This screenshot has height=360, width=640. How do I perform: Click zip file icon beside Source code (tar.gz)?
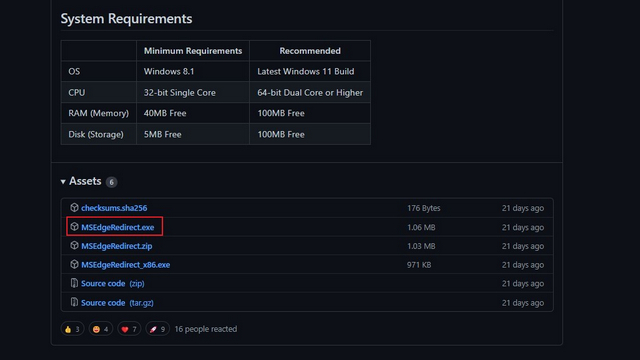[74, 302]
